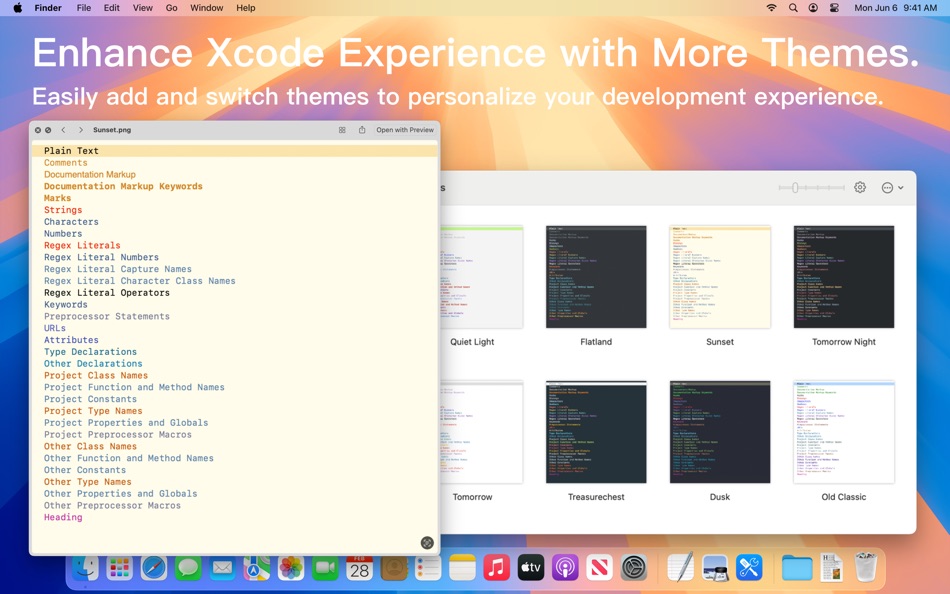Open Spotlight search in menu bar

click(x=793, y=8)
